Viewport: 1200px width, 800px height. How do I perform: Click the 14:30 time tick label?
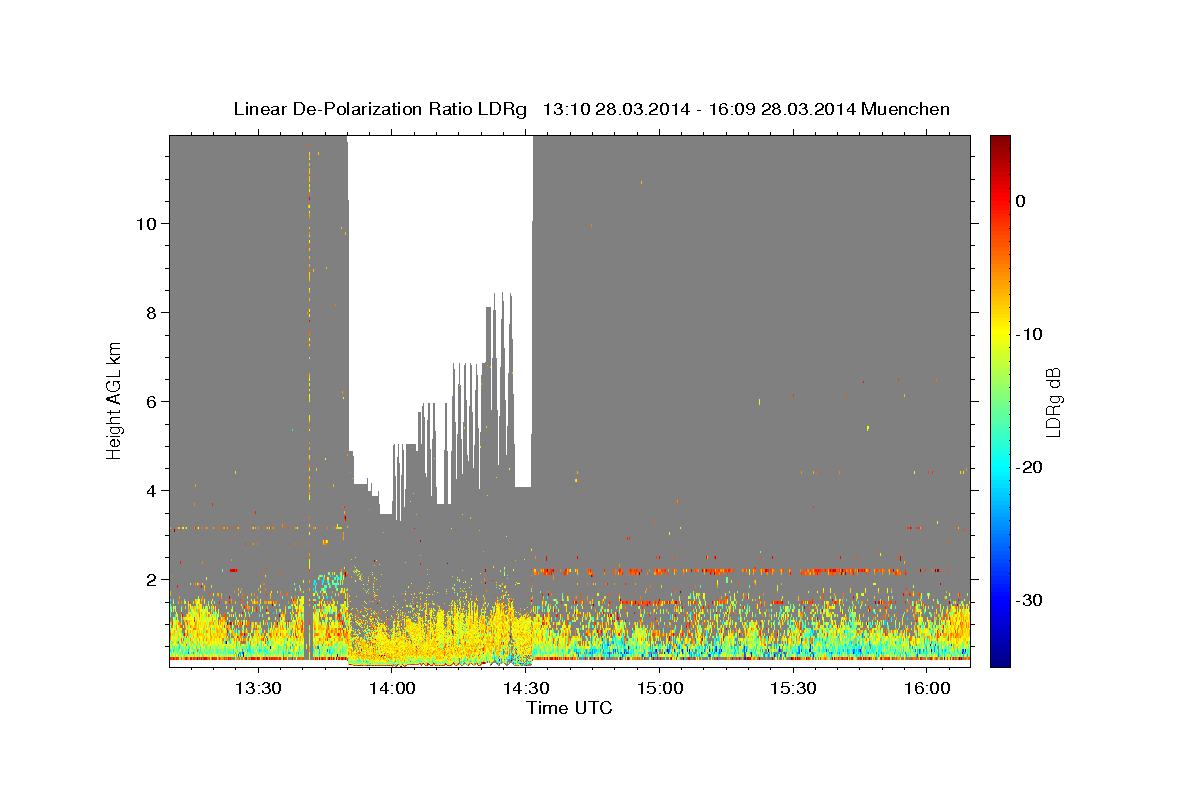[526, 688]
